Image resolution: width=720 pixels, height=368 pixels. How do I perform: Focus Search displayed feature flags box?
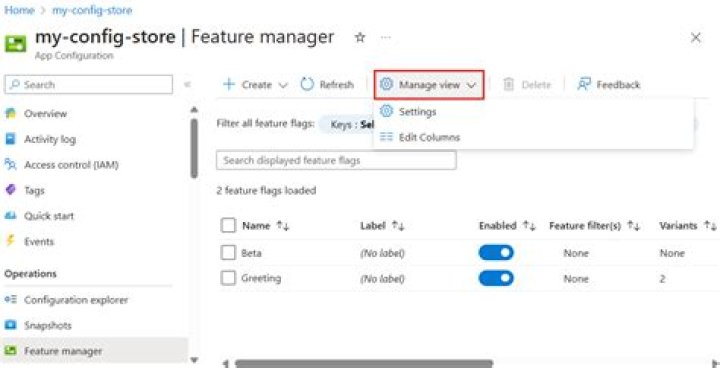[336, 160]
